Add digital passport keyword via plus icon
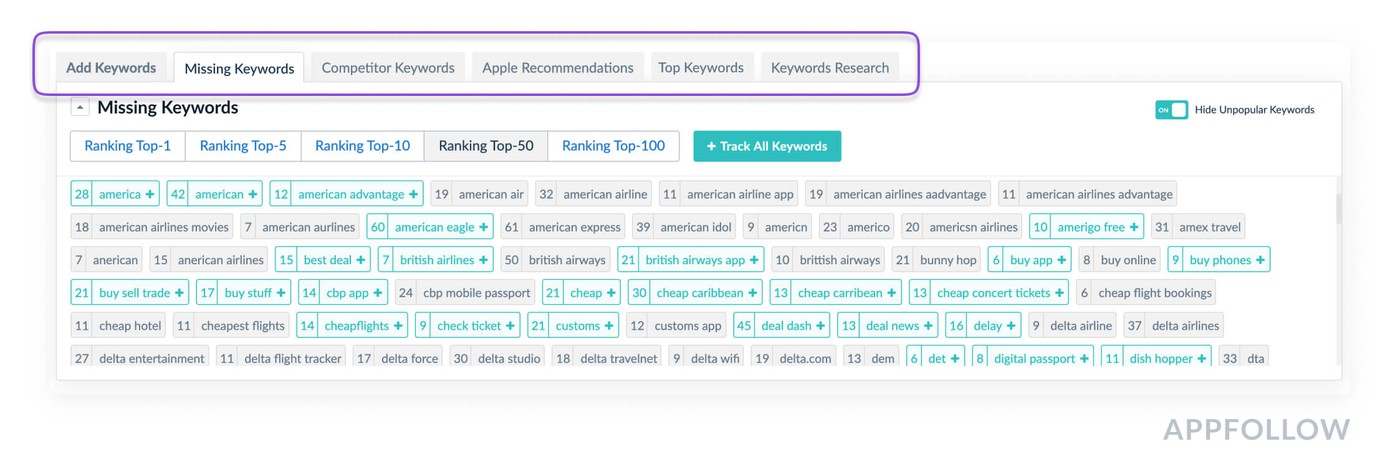This screenshot has height=465, width=1400. pyautogui.click(x=1085, y=359)
